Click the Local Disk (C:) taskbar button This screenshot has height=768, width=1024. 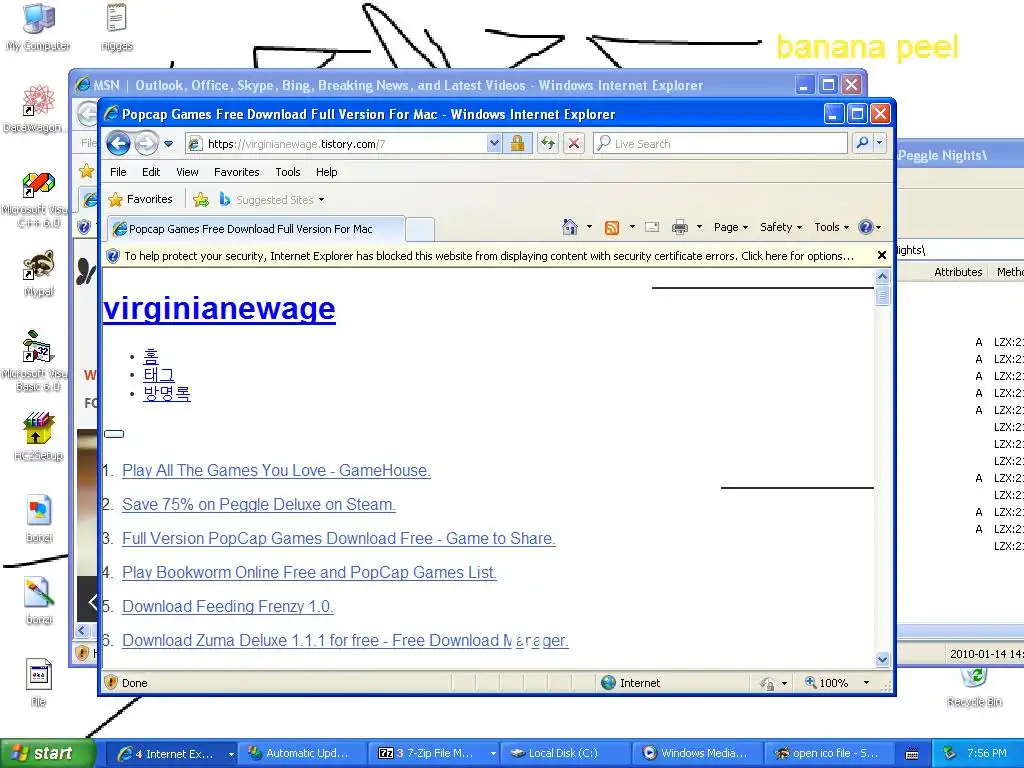tap(566, 753)
